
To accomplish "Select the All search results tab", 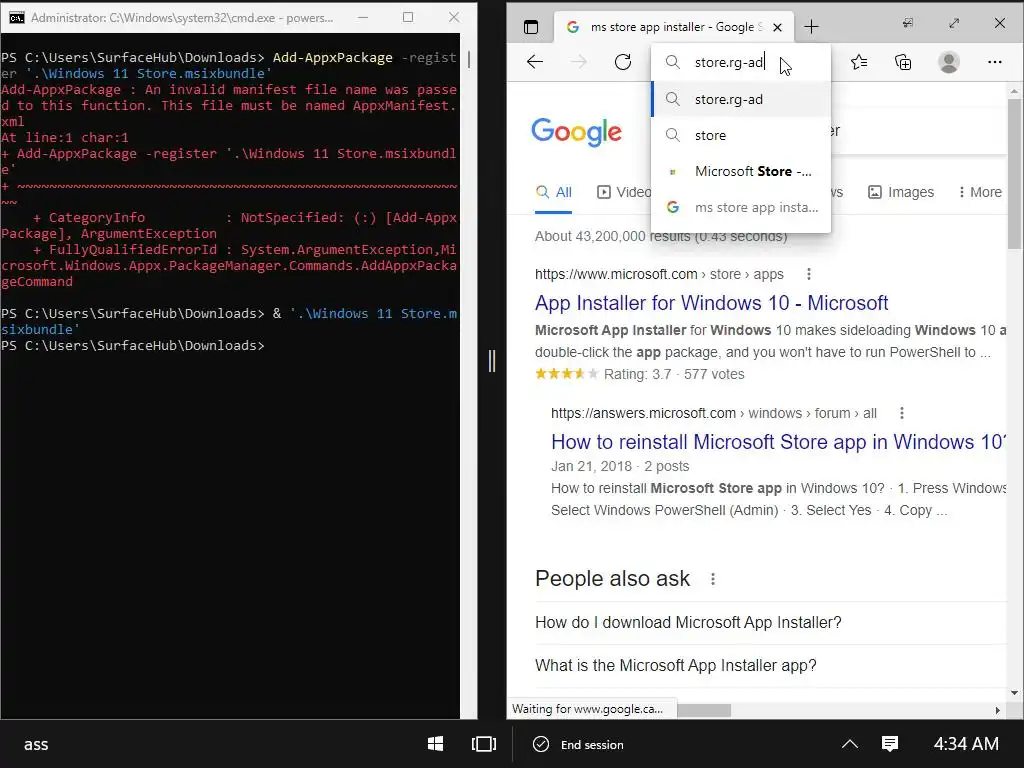I will tap(553, 192).
